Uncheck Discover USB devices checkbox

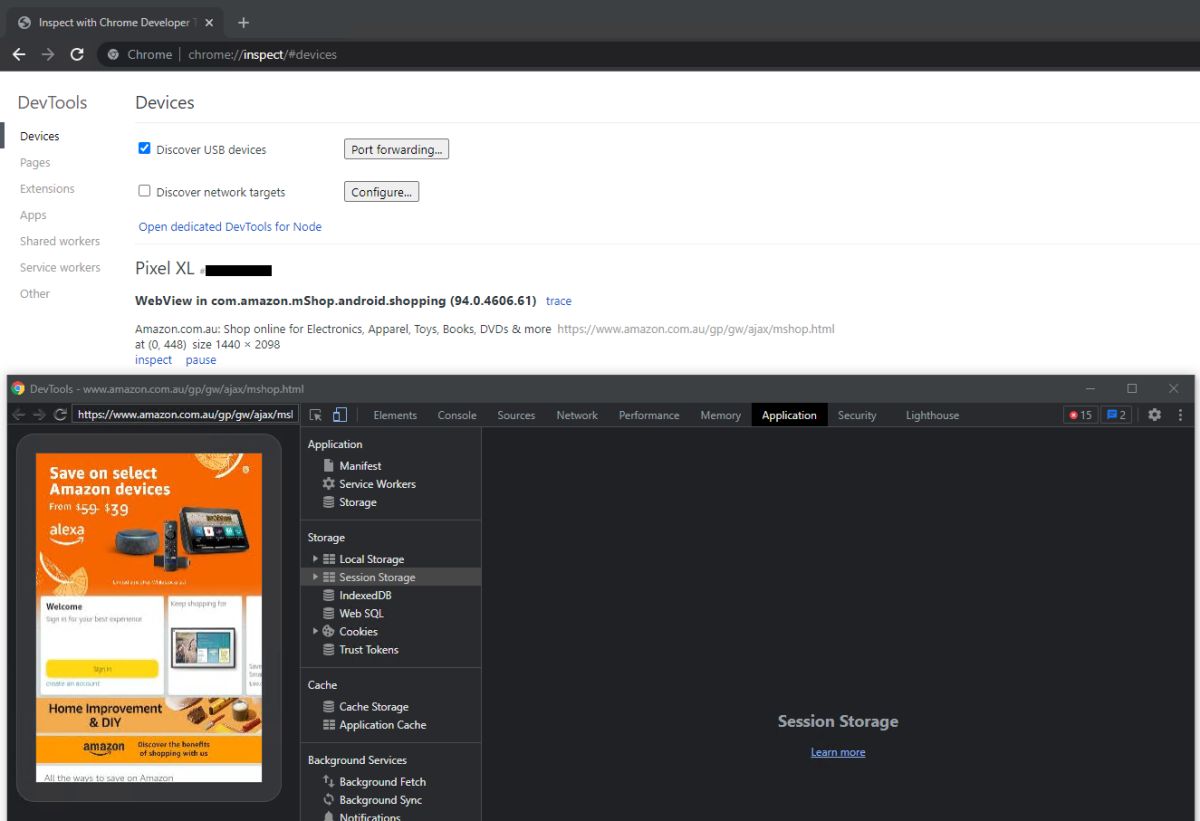point(144,148)
